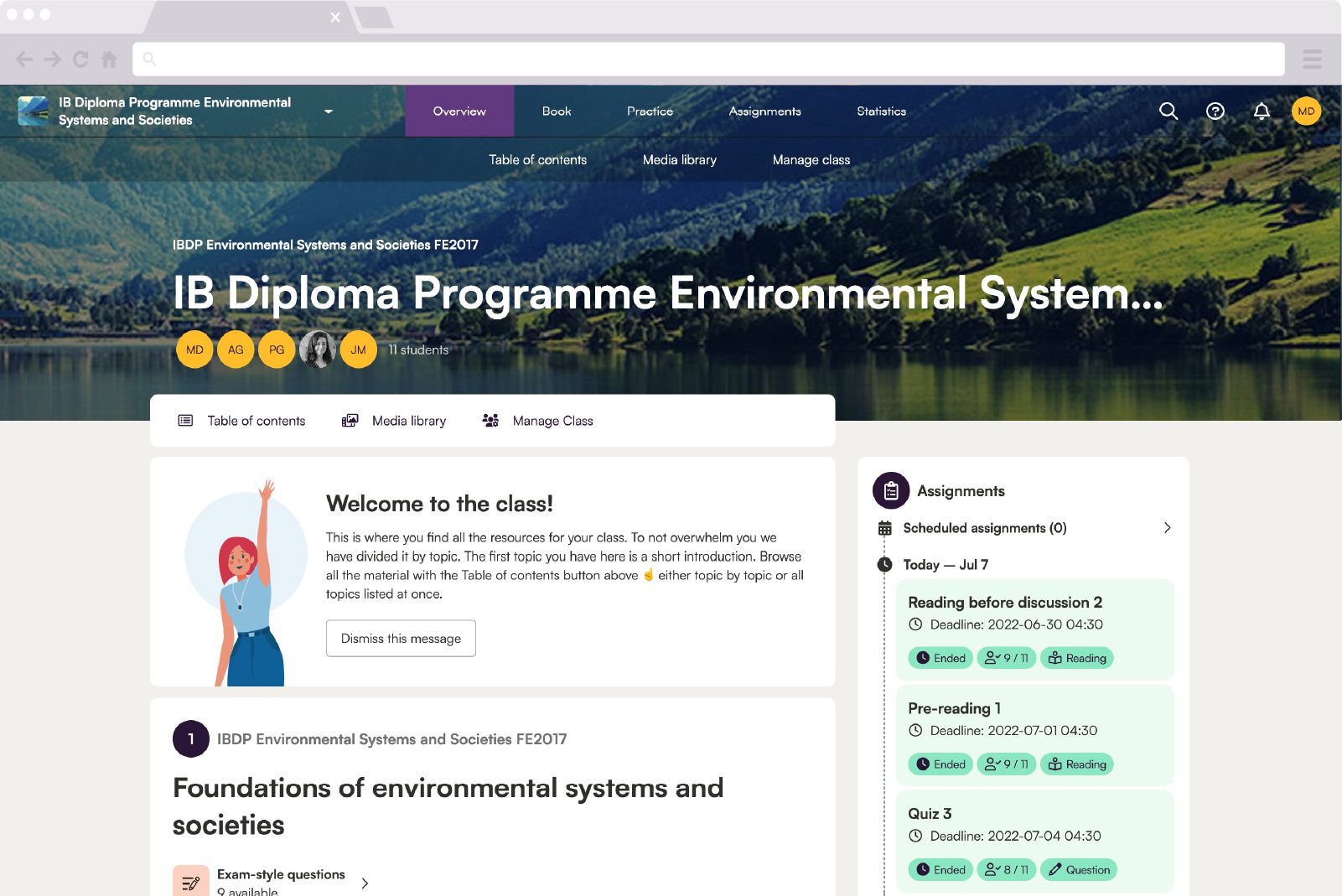This screenshot has width=1342, height=896.
Task: Open the 11 students list
Action: pos(417,350)
